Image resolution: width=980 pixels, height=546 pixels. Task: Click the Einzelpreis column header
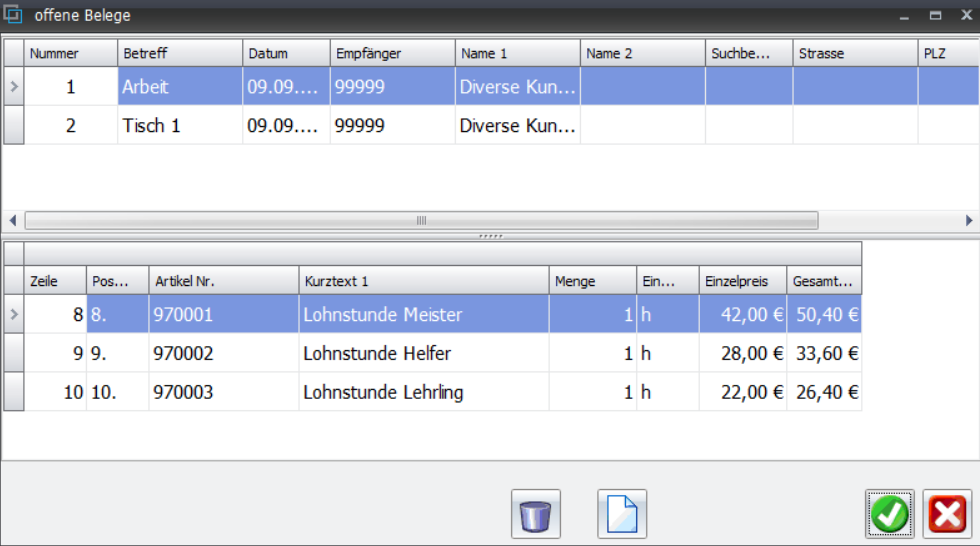(742, 282)
